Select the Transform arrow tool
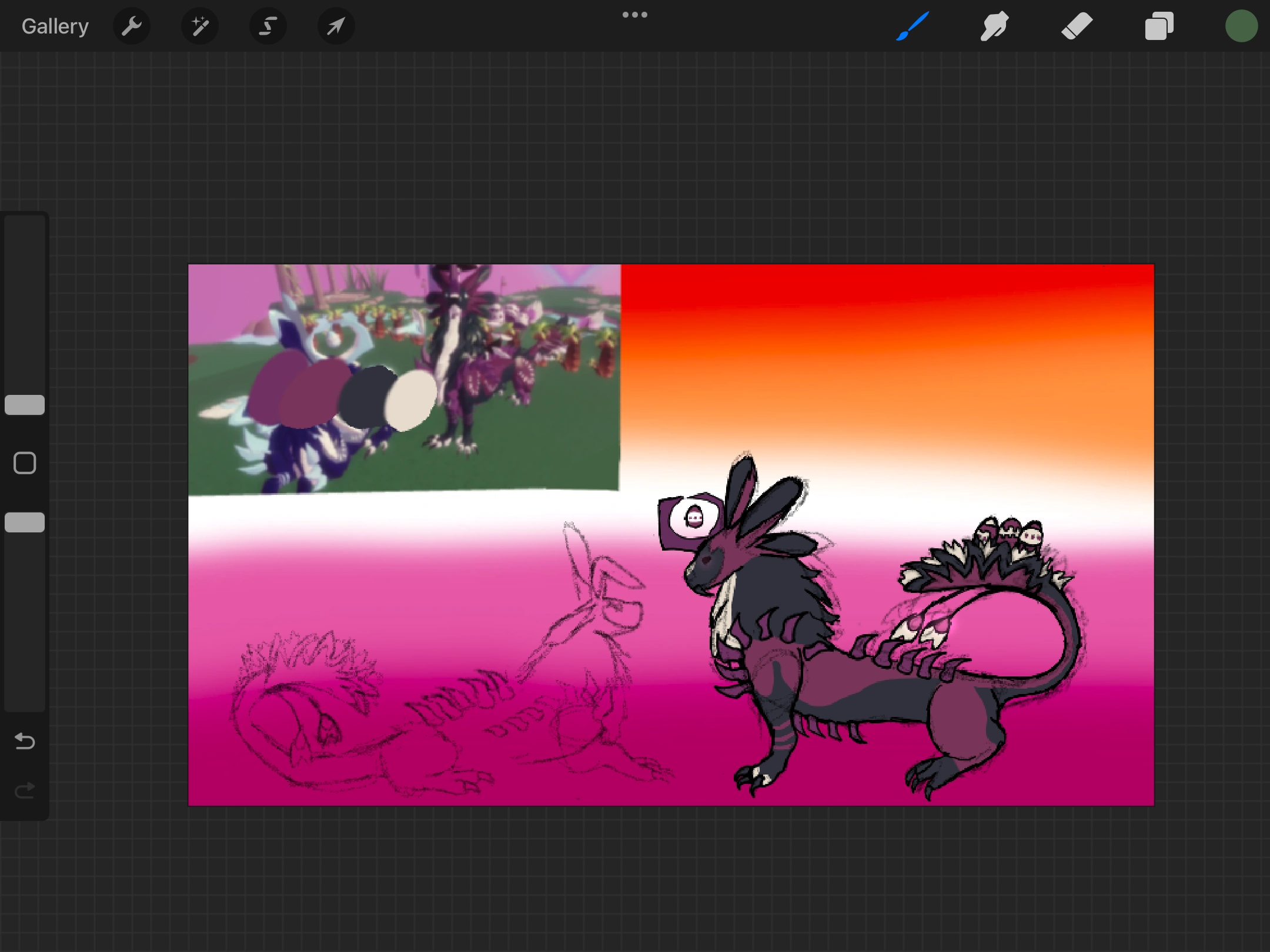The height and width of the screenshot is (952, 1270). (x=335, y=26)
